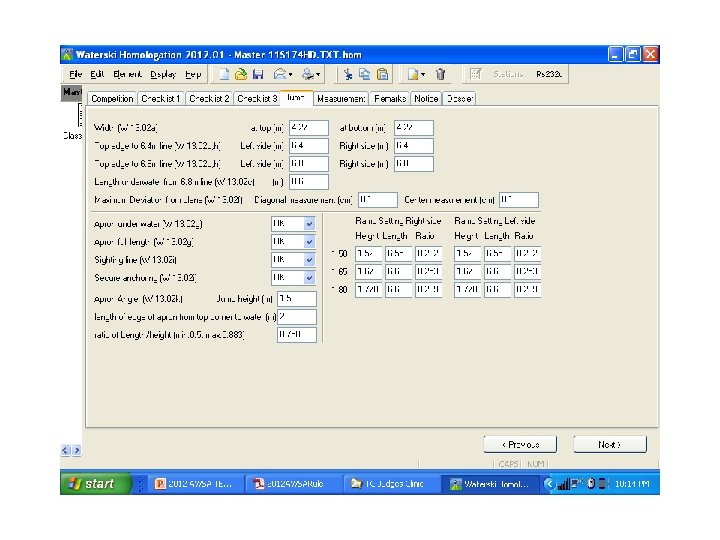Click the Cut toolbar icon
720x540 pixels.
pyautogui.click(x=348, y=74)
